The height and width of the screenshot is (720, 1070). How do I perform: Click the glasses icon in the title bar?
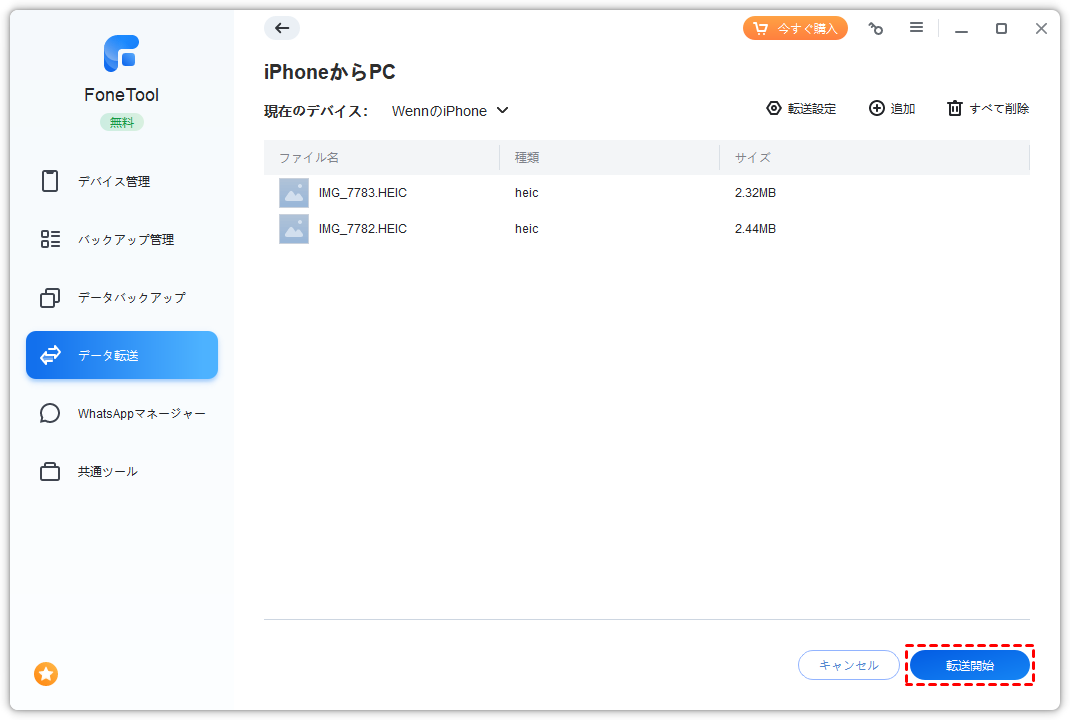click(x=876, y=28)
